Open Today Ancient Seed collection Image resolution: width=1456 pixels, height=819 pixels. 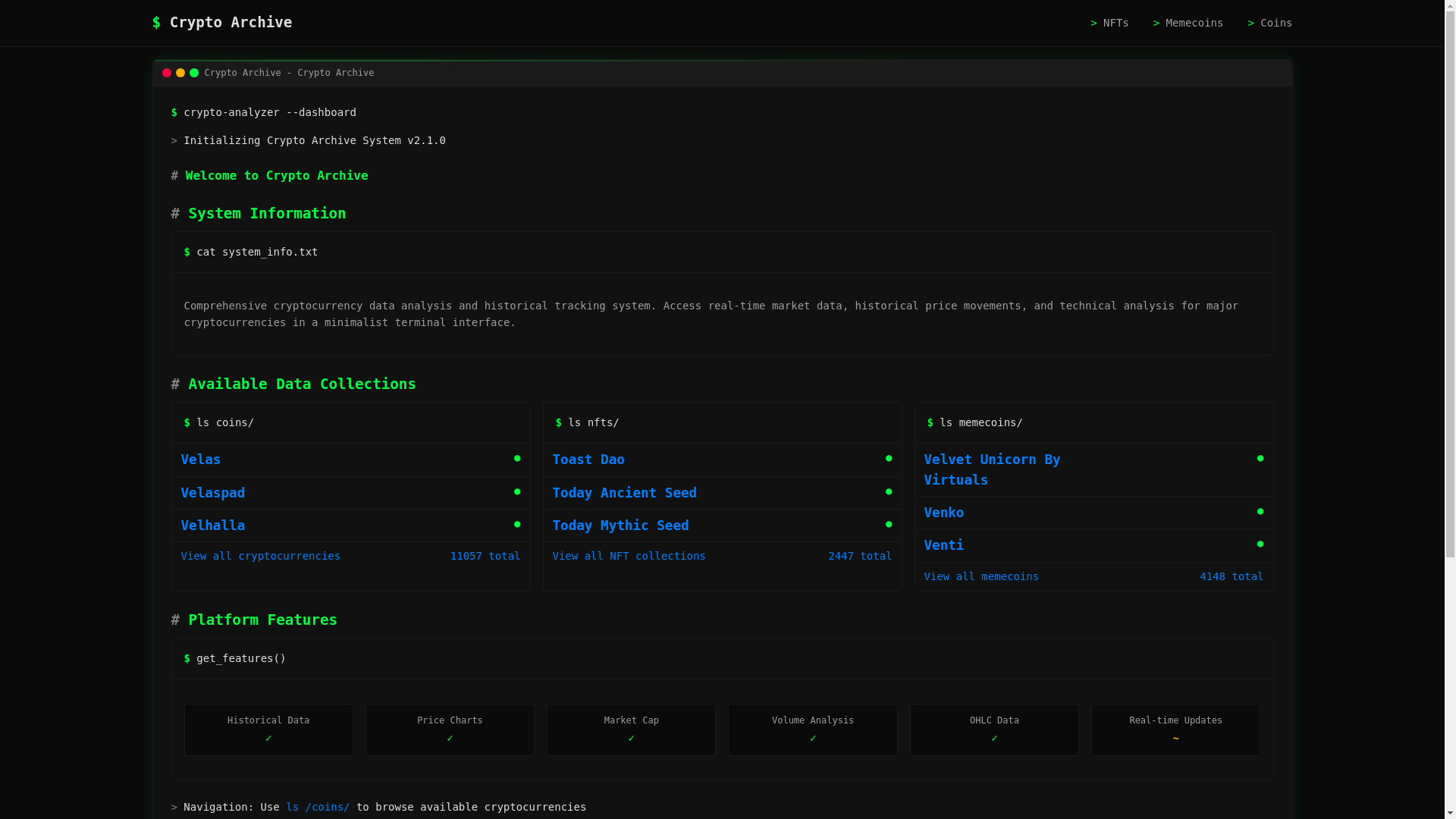624,493
